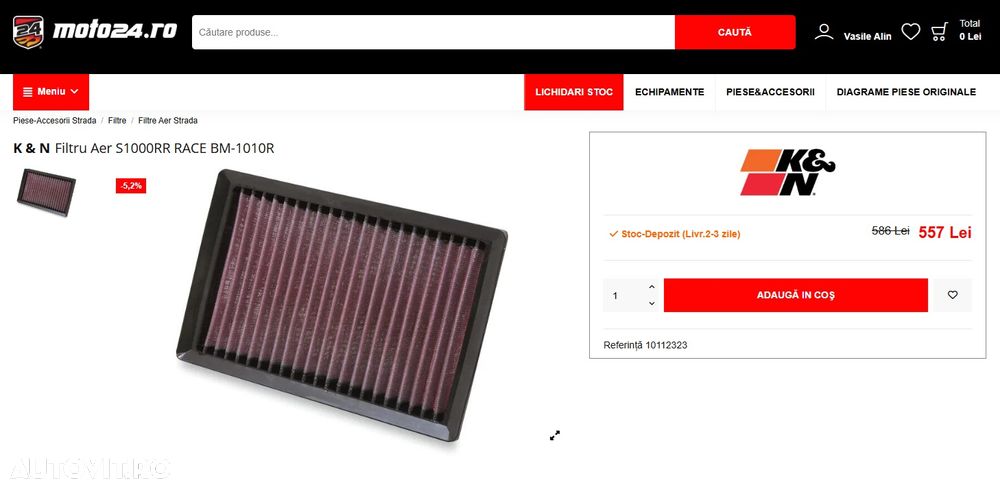
Task: Add product to favorites with heart button
Action: tap(952, 295)
